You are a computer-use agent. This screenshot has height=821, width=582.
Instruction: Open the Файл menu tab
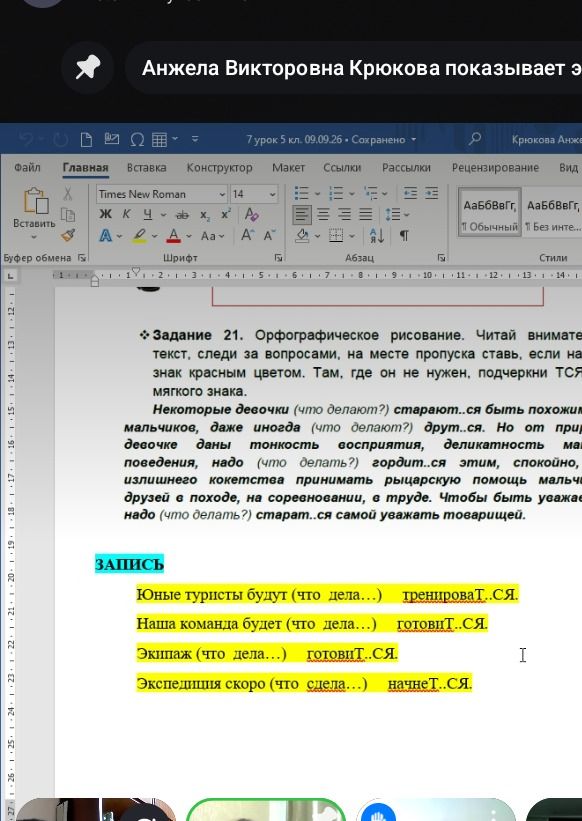pyautogui.click(x=27, y=168)
